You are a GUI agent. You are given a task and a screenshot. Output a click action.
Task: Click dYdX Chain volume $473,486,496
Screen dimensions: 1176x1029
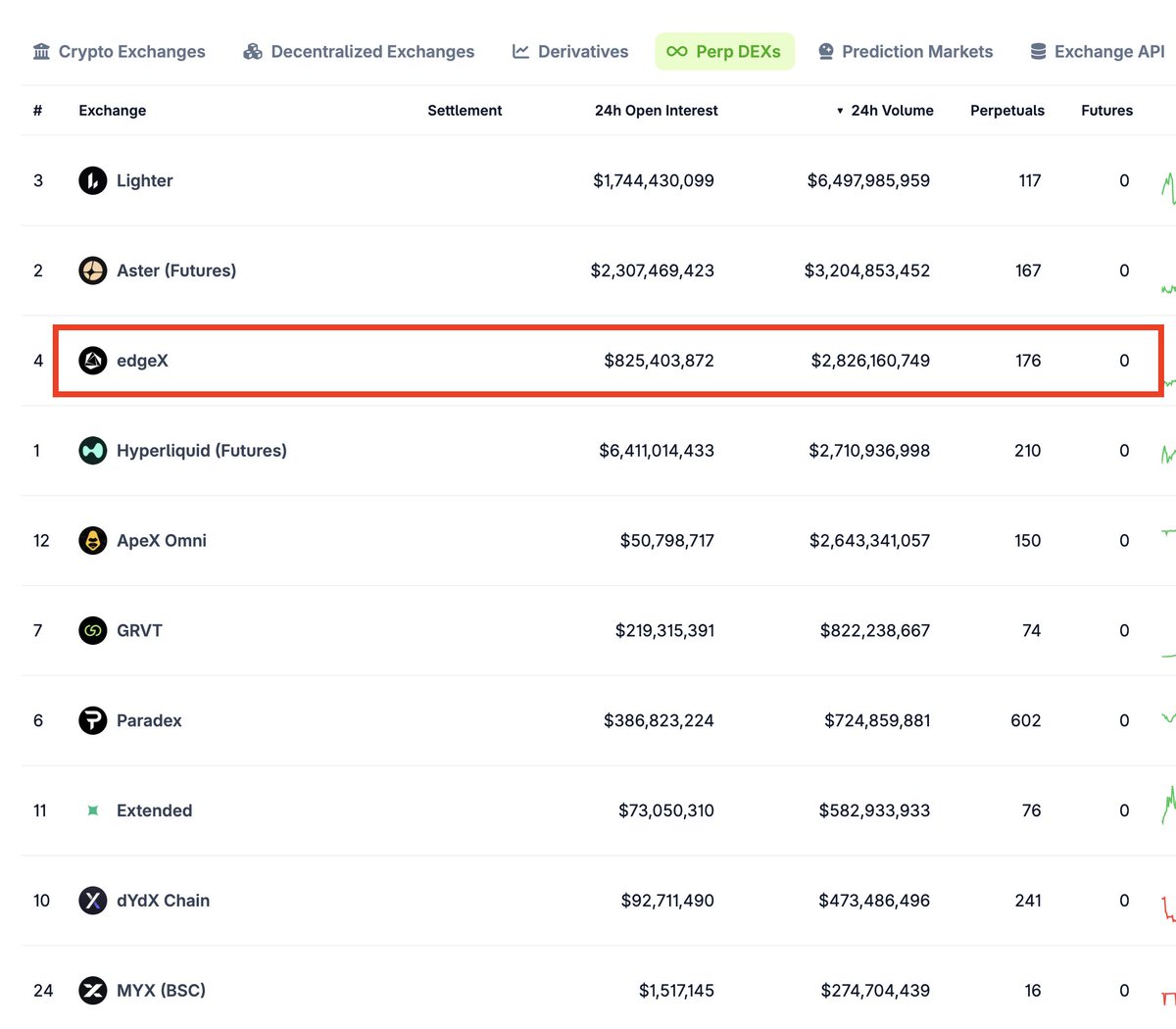pyautogui.click(x=874, y=901)
